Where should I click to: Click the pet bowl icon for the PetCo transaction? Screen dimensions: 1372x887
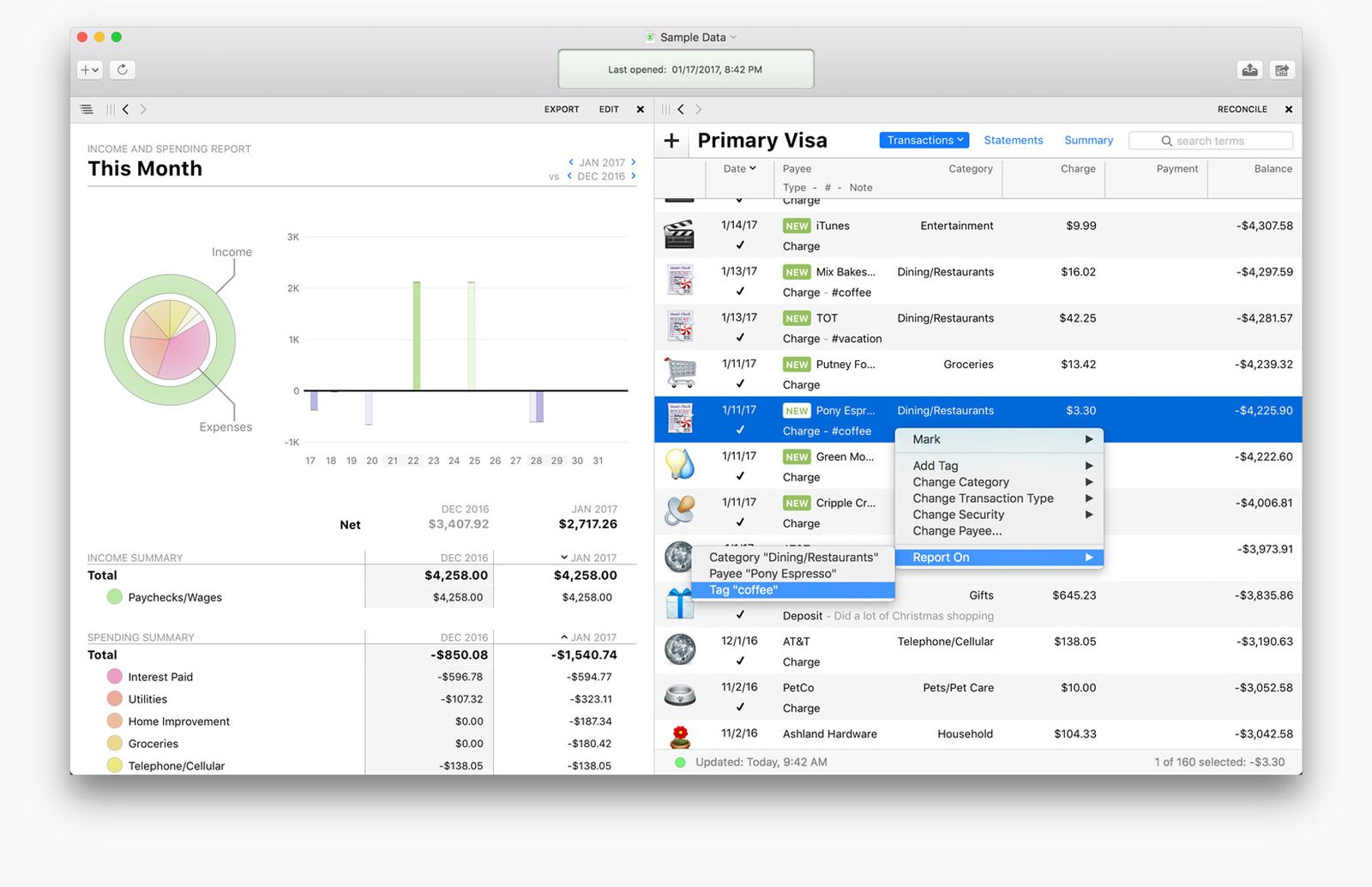coord(680,695)
